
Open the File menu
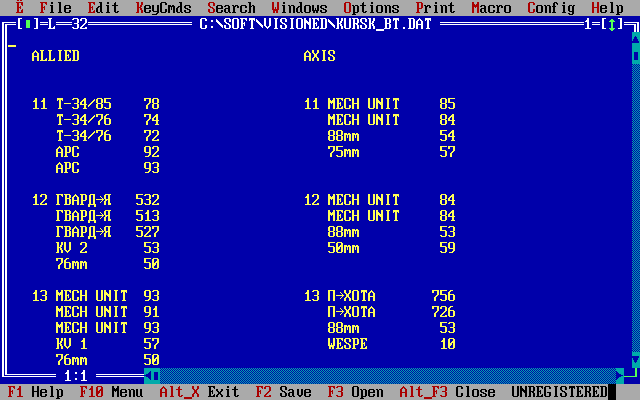[56, 7]
